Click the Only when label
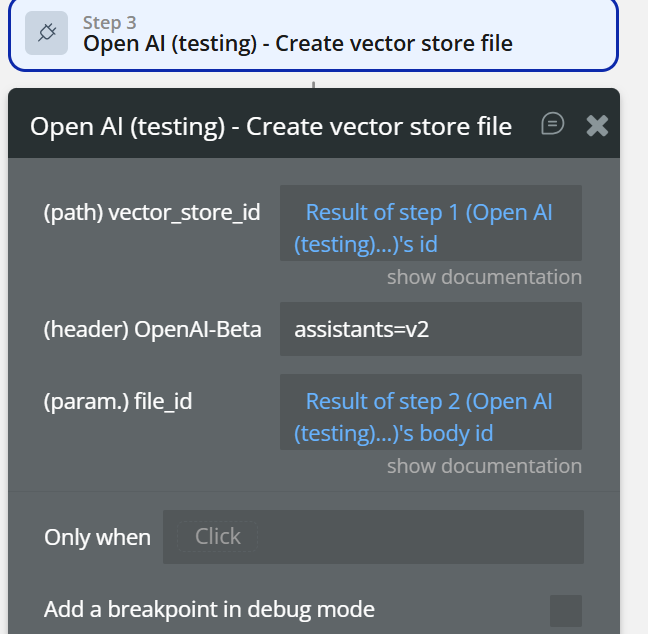 [x=97, y=537]
